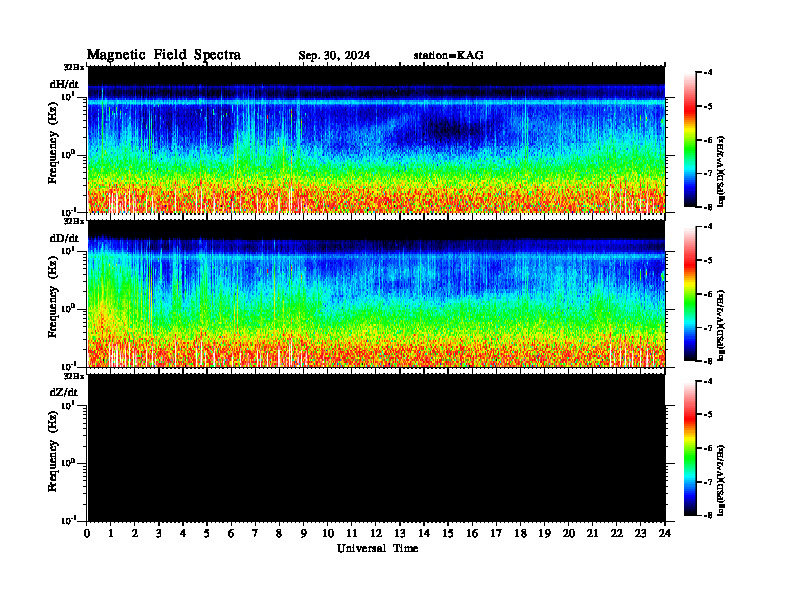Image resolution: width=792 pixels, height=612 pixels.
Task: Click the -4 value on the top colorbar
Action: (x=709, y=73)
